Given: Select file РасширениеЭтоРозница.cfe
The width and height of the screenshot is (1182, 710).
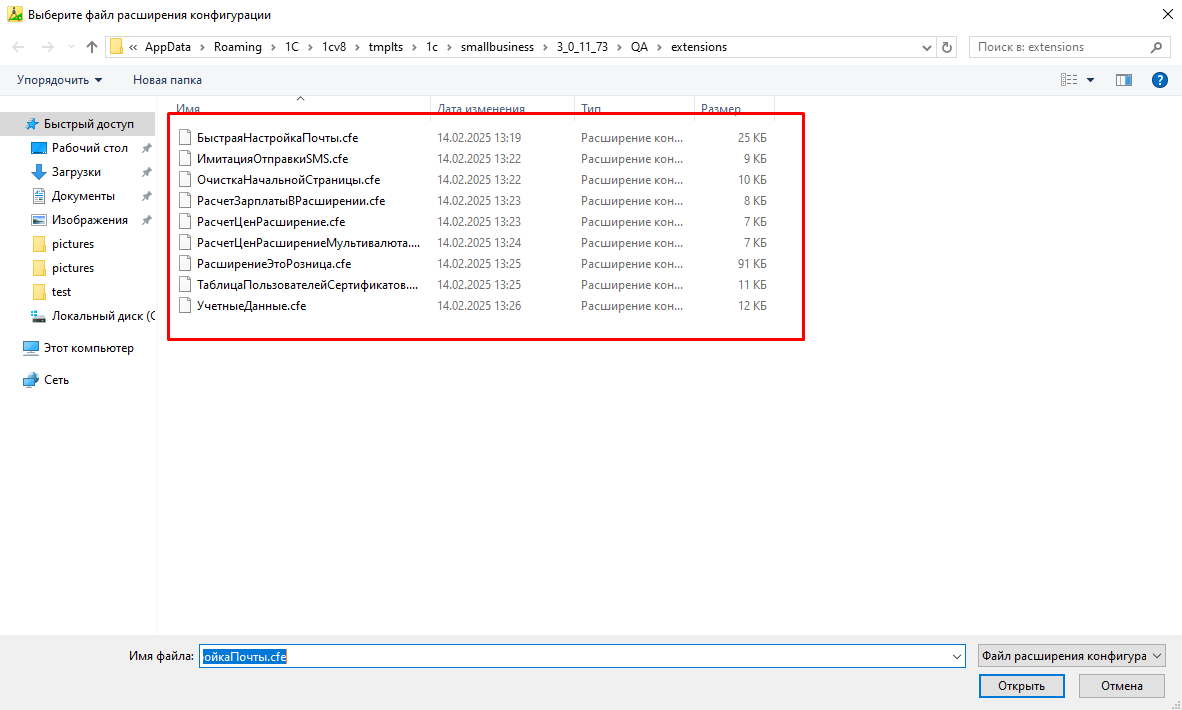Looking at the screenshot, I should [273, 264].
